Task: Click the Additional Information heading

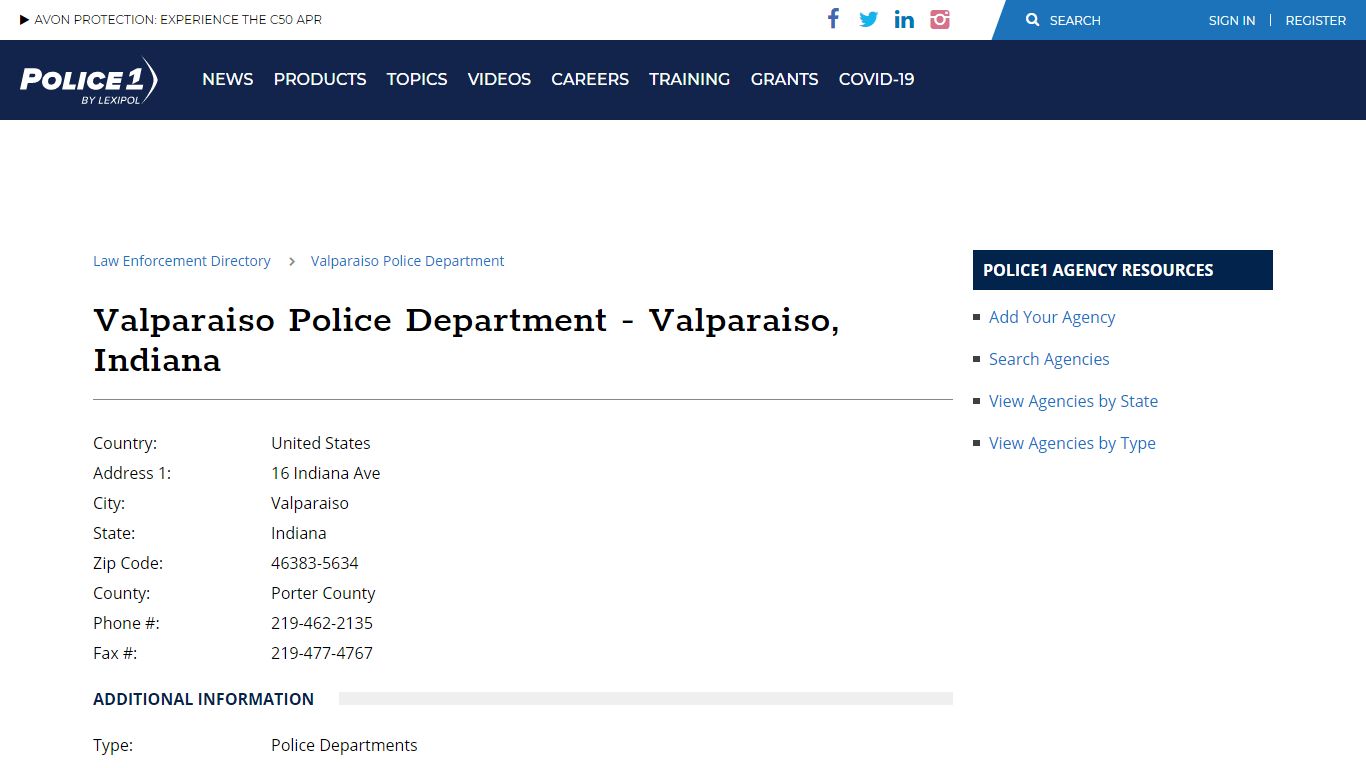Action: [x=204, y=699]
